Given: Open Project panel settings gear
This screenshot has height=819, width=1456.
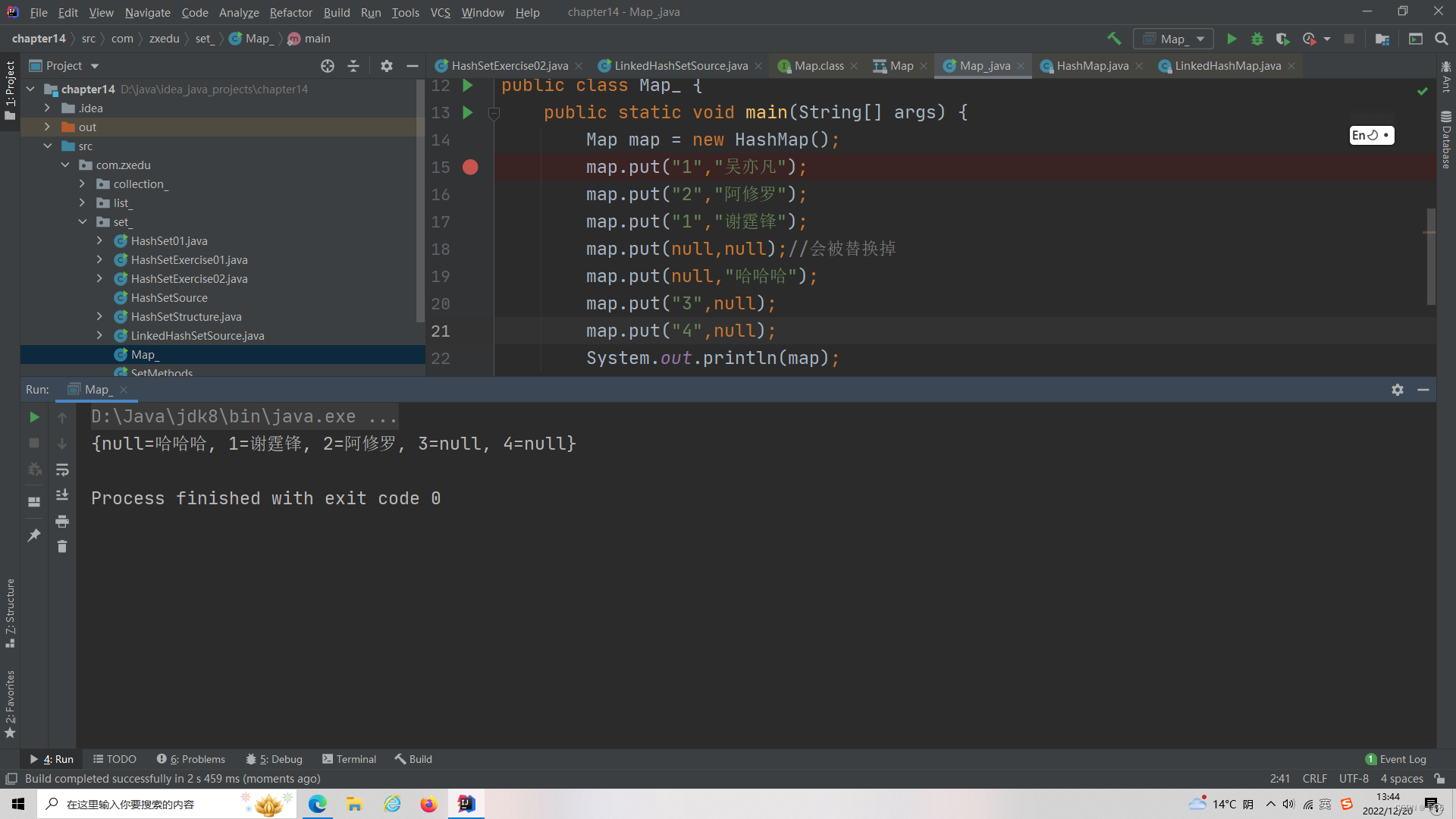Looking at the screenshot, I should click(x=387, y=66).
